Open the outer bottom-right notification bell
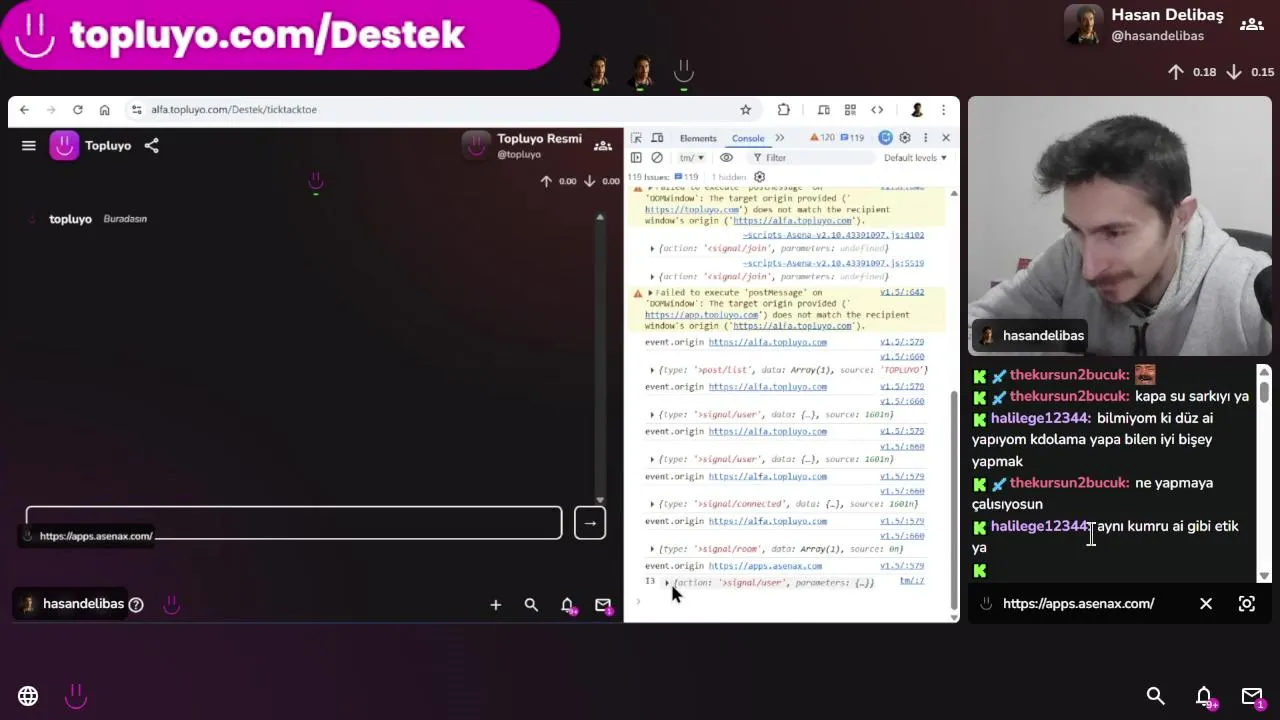 [1205, 698]
